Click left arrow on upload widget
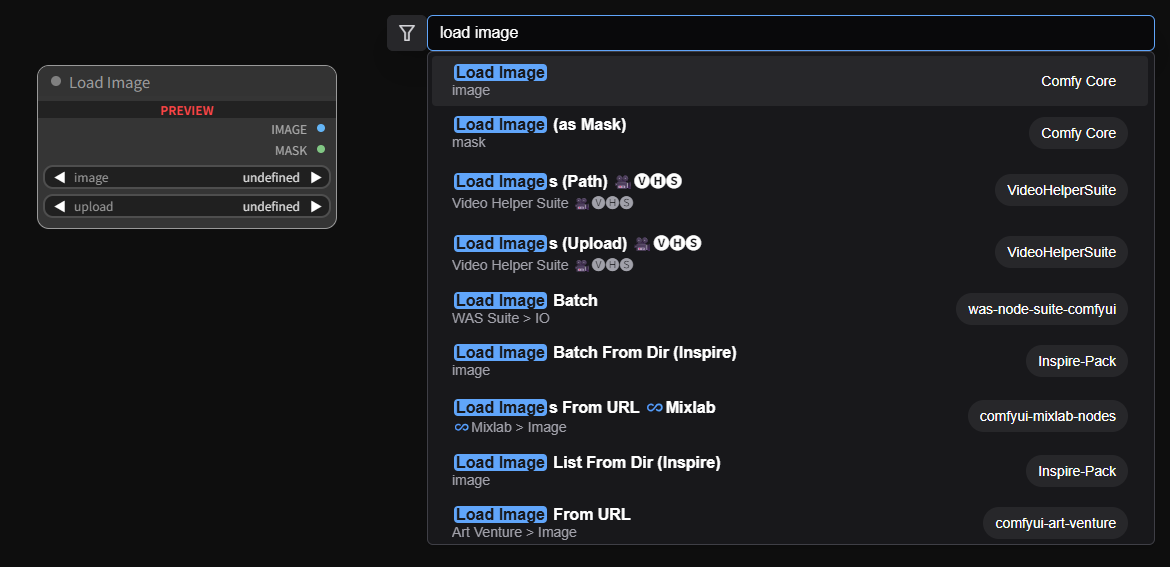 (59, 207)
